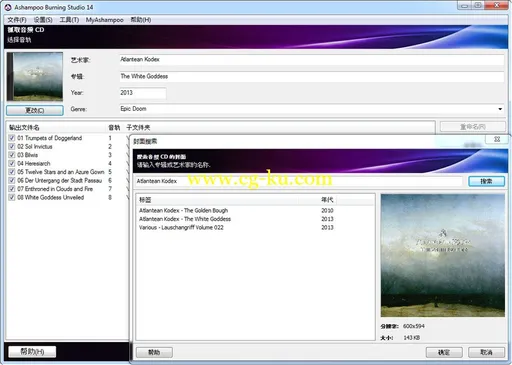Open the 帮助(H) menu
This screenshot has height=365, width=512.
141,20
